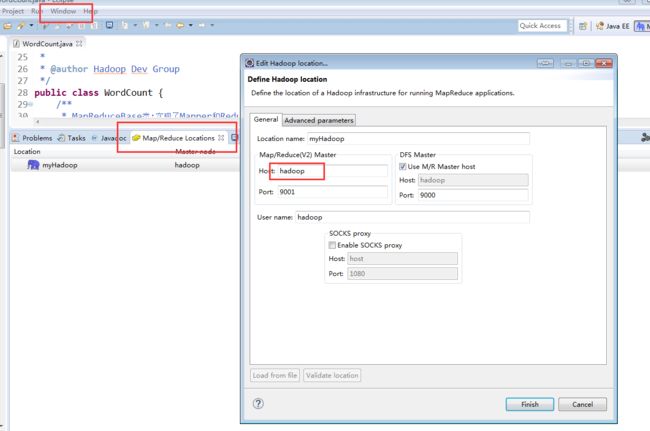Click the forward navigation arrow icon
This screenshot has width=650, height=431.
201,26
